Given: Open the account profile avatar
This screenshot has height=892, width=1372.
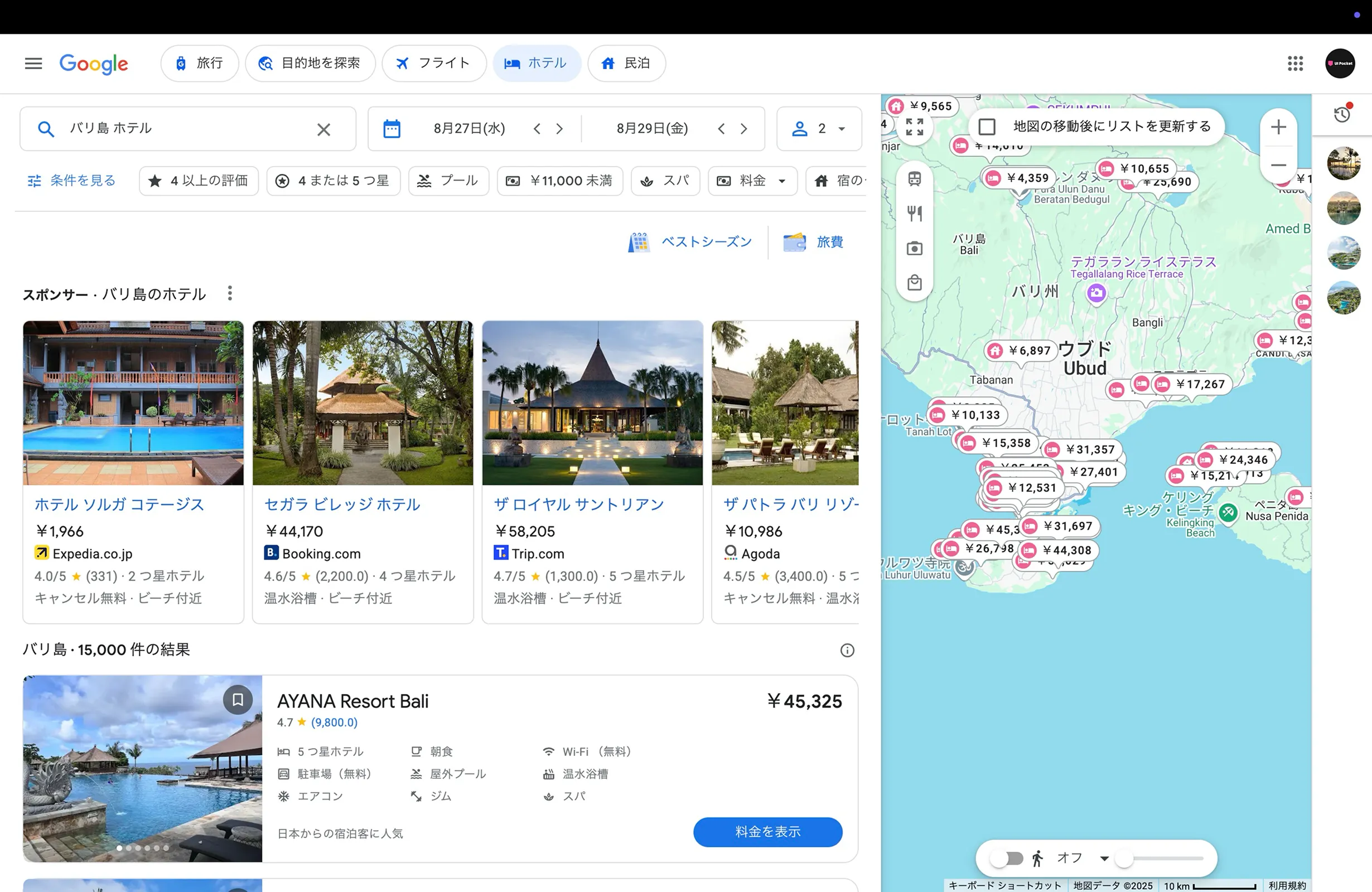Looking at the screenshot, I should [x=1340, y=64].
